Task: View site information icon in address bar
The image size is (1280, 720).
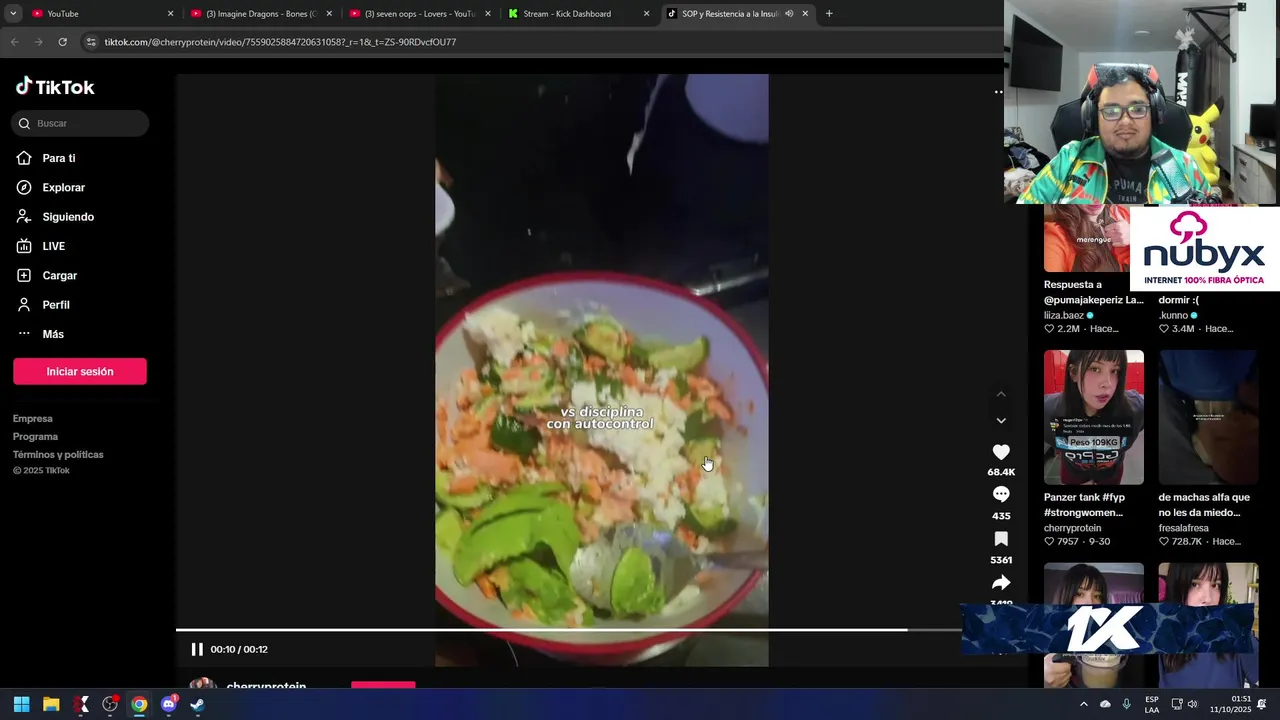Action: [91, 42]
